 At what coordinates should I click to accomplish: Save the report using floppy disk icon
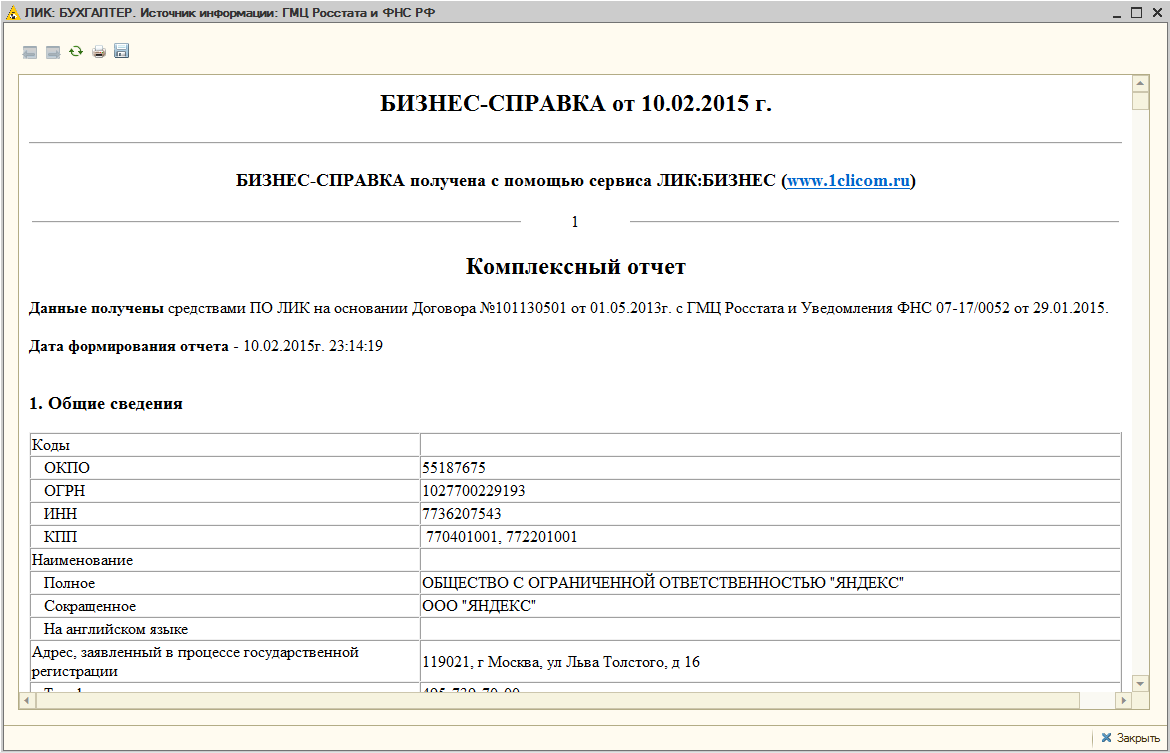[x=122, y=51]
